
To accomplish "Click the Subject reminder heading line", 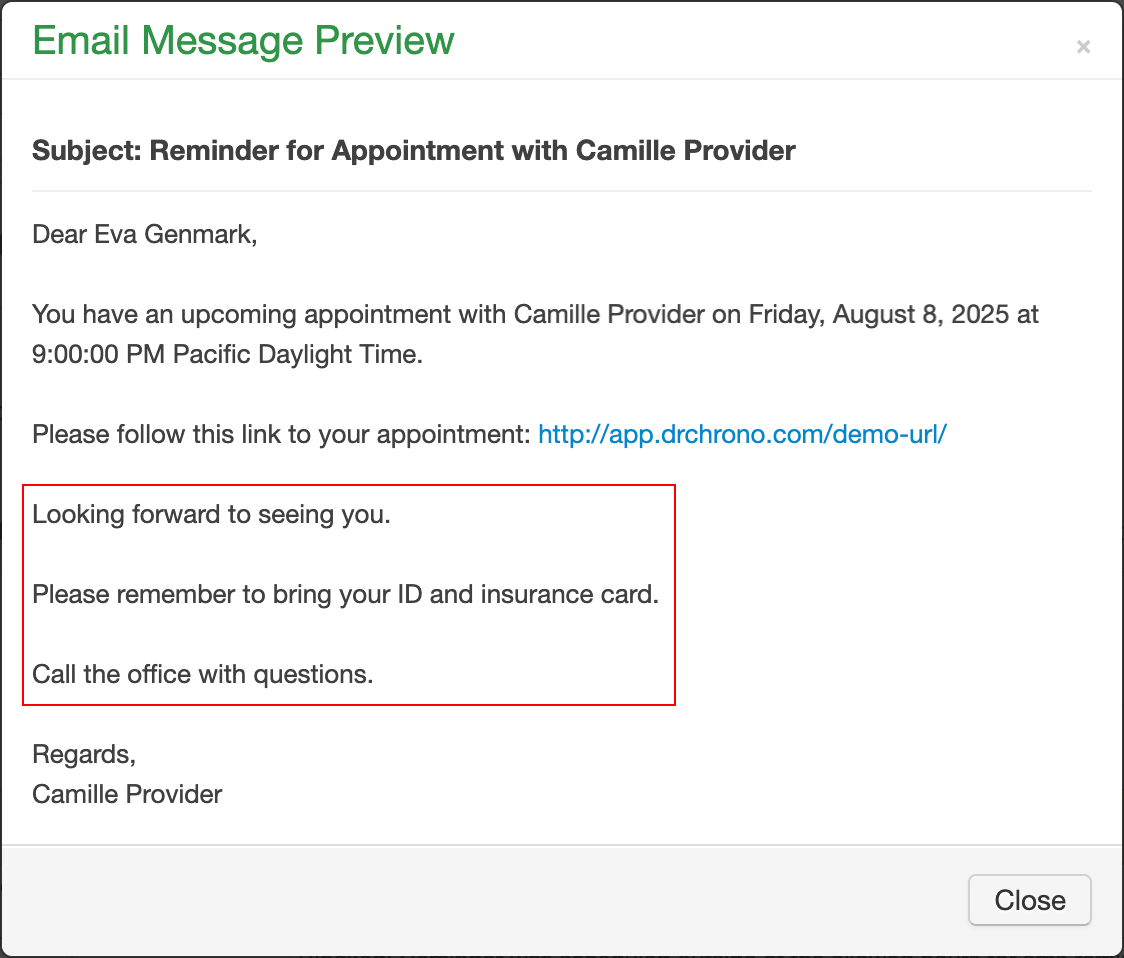I will point(413,151).
